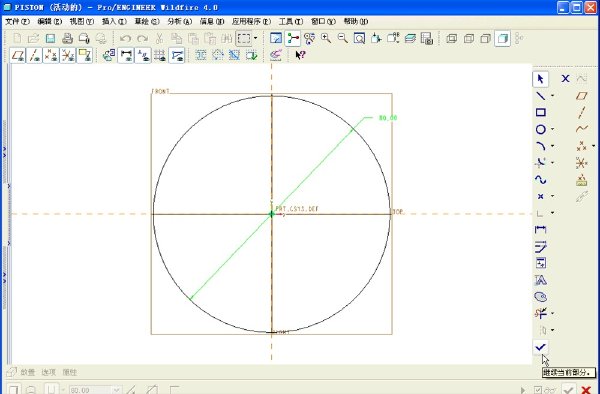This screenshot has height=394, width=600.
Task: Open the 编辑 (Edit) menu
Action: (x=50, y=21)
